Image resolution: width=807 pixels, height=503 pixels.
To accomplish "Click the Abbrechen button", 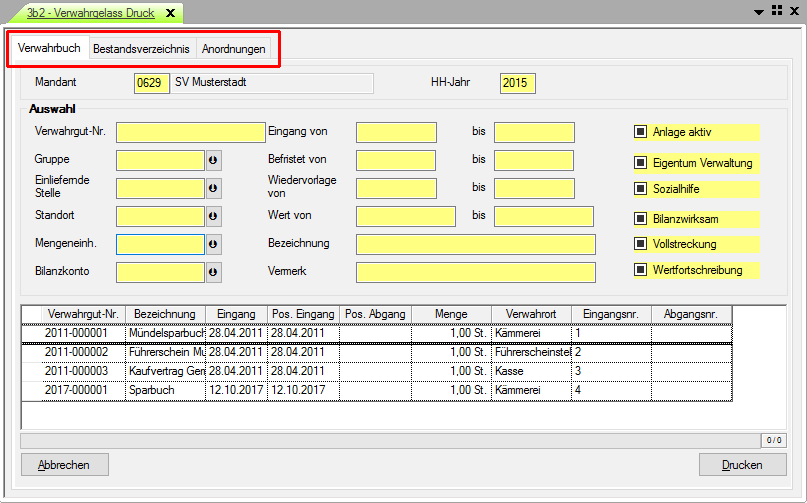I will tap(64, 465).
